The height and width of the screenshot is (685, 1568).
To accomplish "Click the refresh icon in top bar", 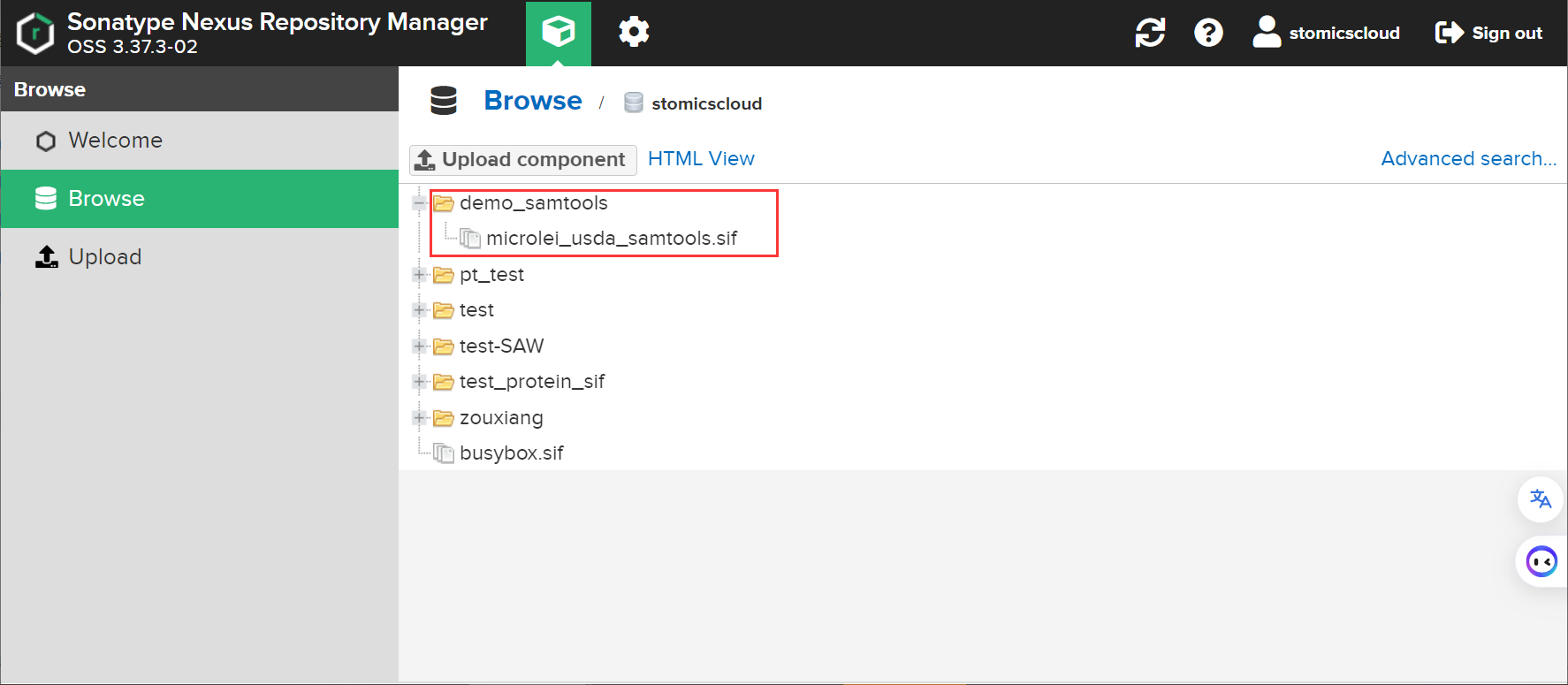I will [1150, 33].
